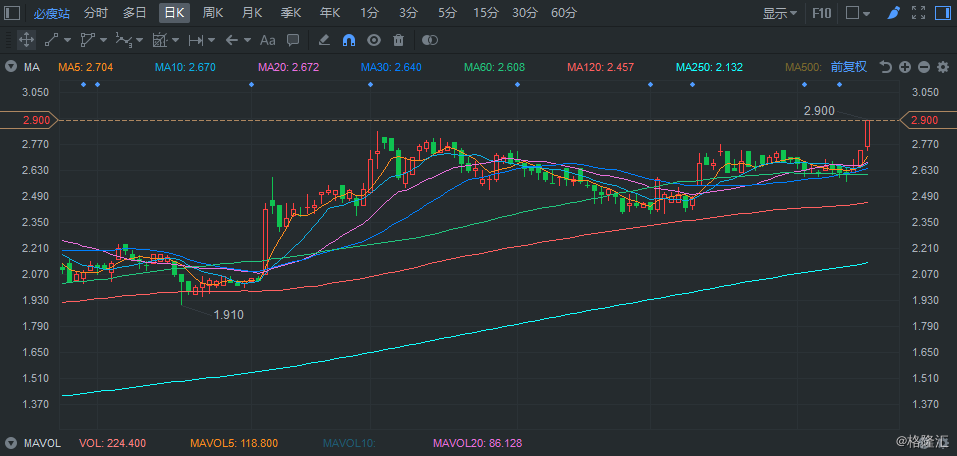Switch to the 季K quarterly tab

point(291,13)
